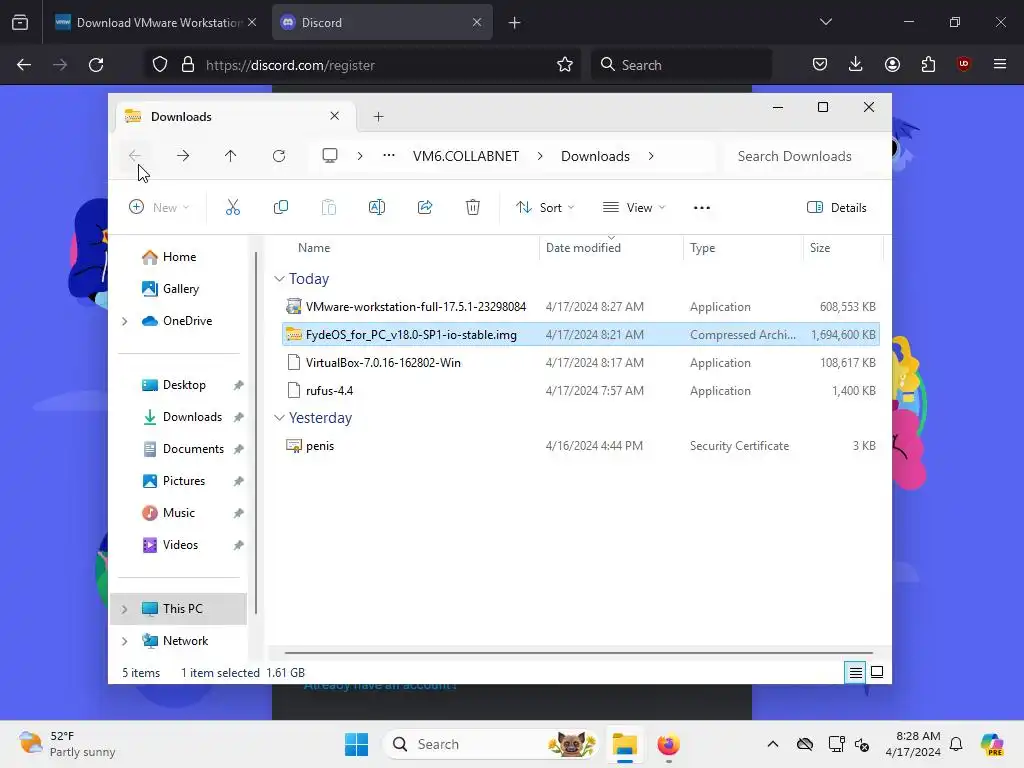Expand Network tree node

point(125,641)
